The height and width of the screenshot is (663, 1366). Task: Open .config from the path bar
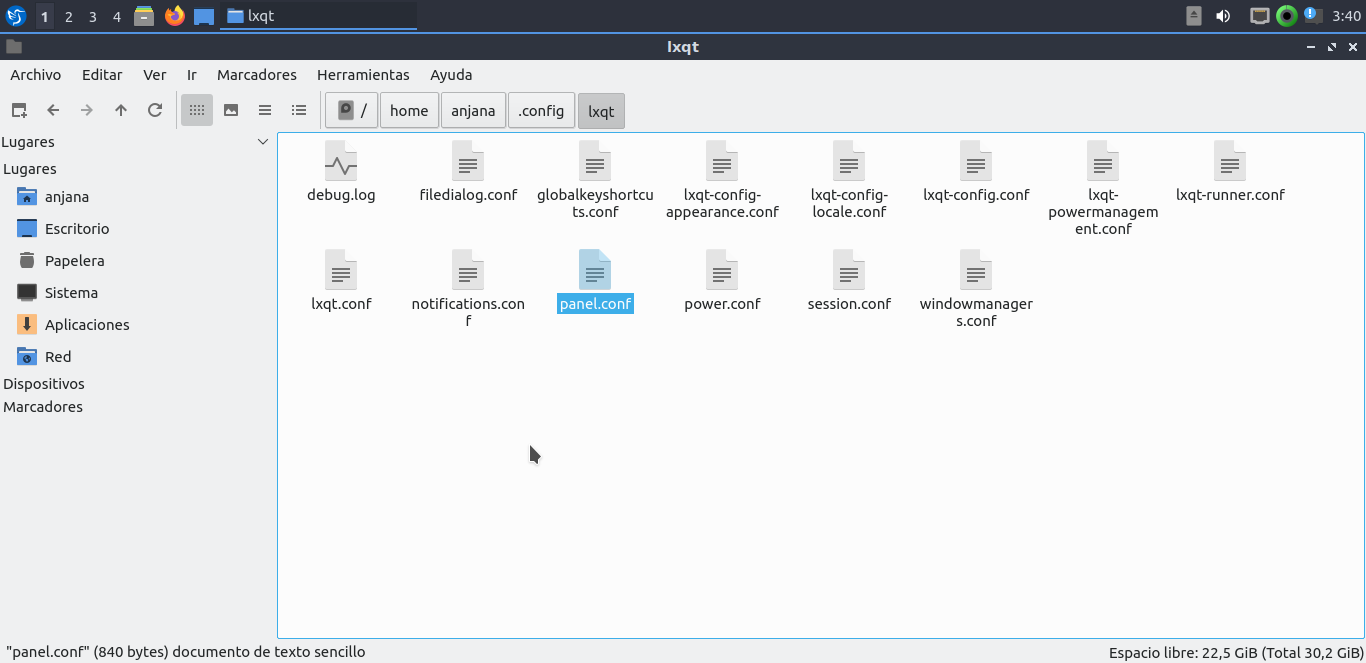click(541, 110)
